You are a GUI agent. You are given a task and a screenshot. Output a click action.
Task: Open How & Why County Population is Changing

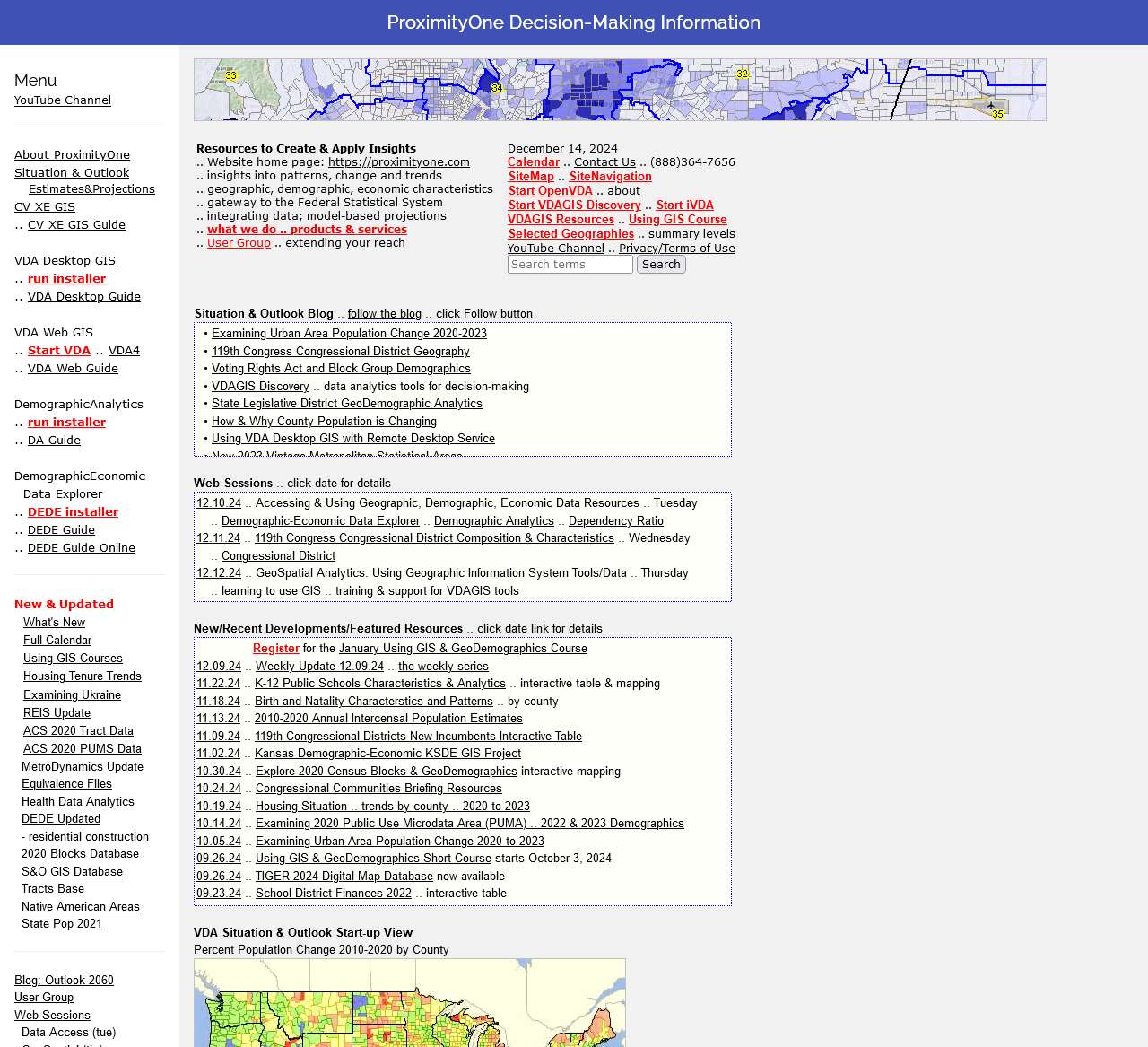point(324,422)
